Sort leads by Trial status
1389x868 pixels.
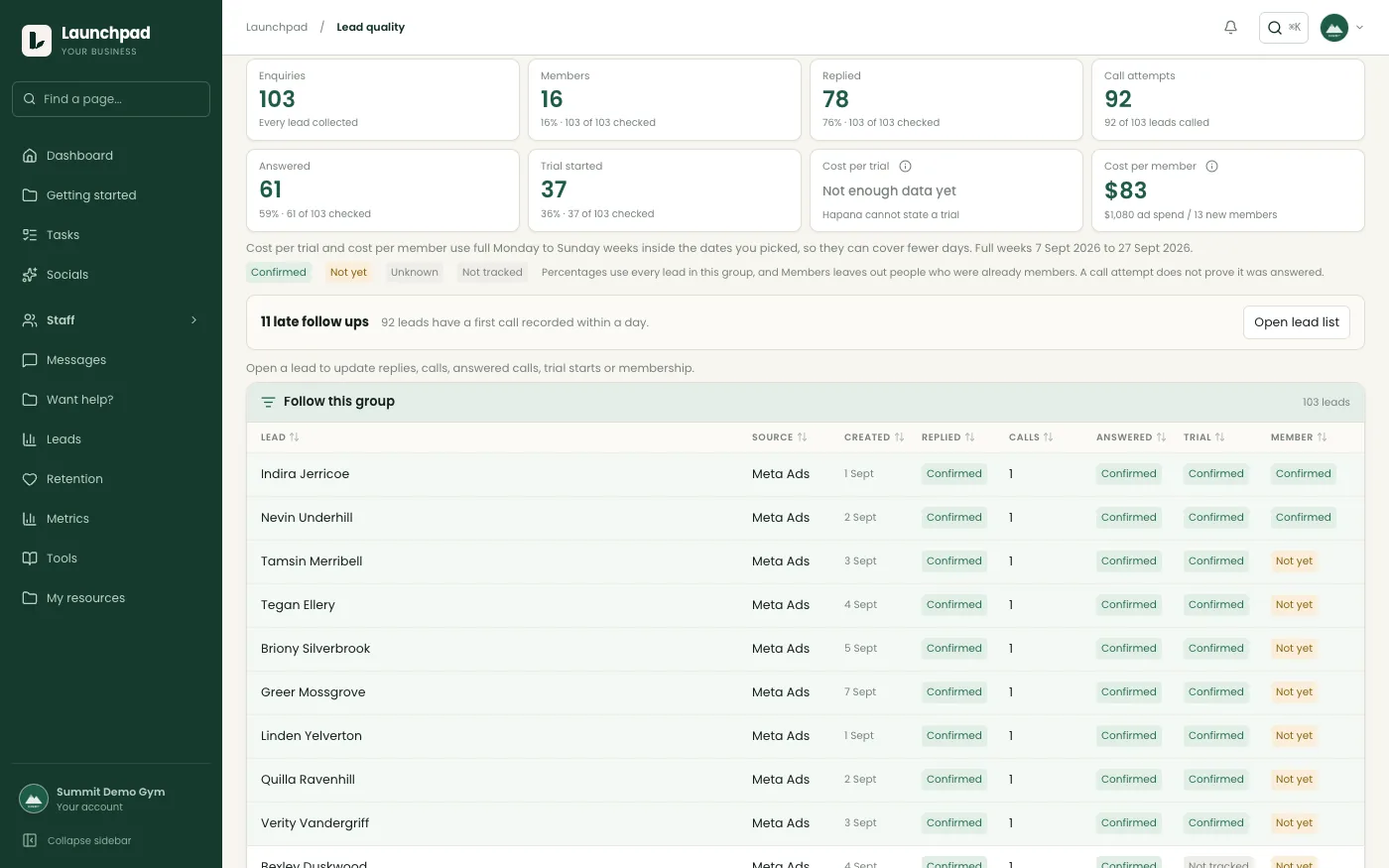tap(1204, 437)
